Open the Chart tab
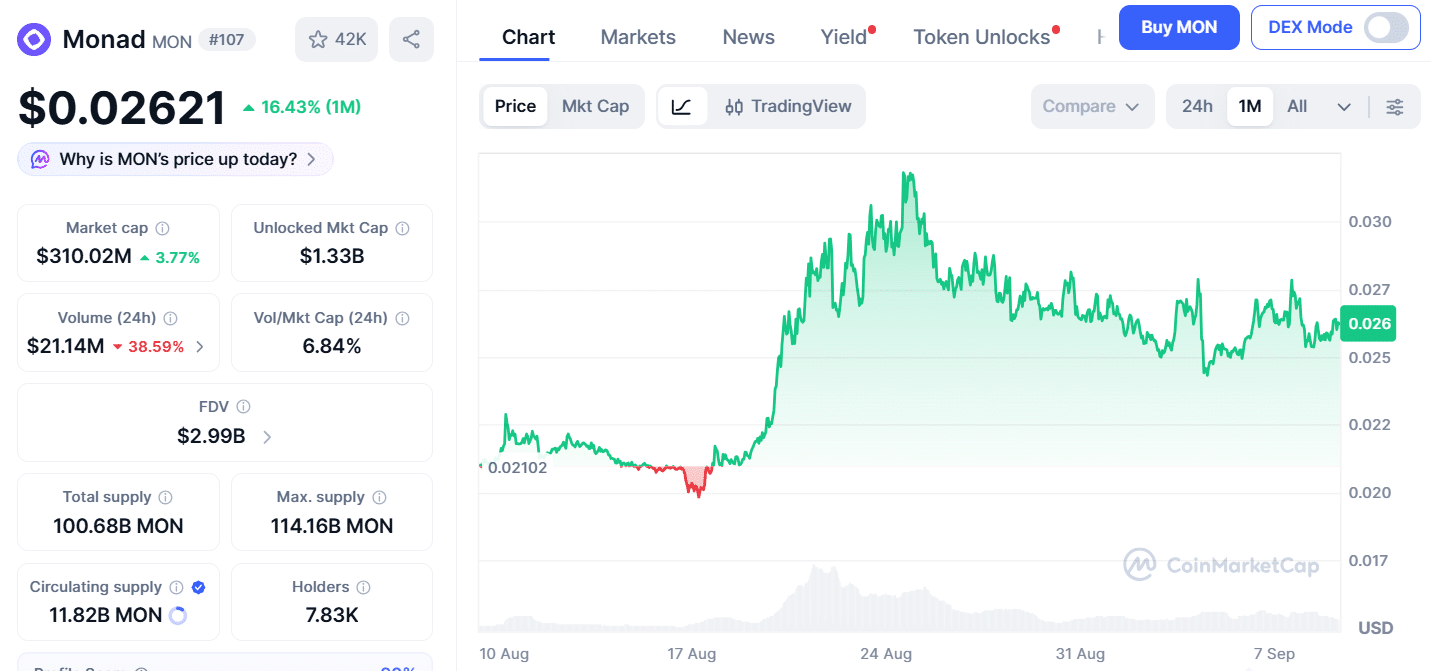This screenshot has width=1431, height=671. [x=528, y=37]
